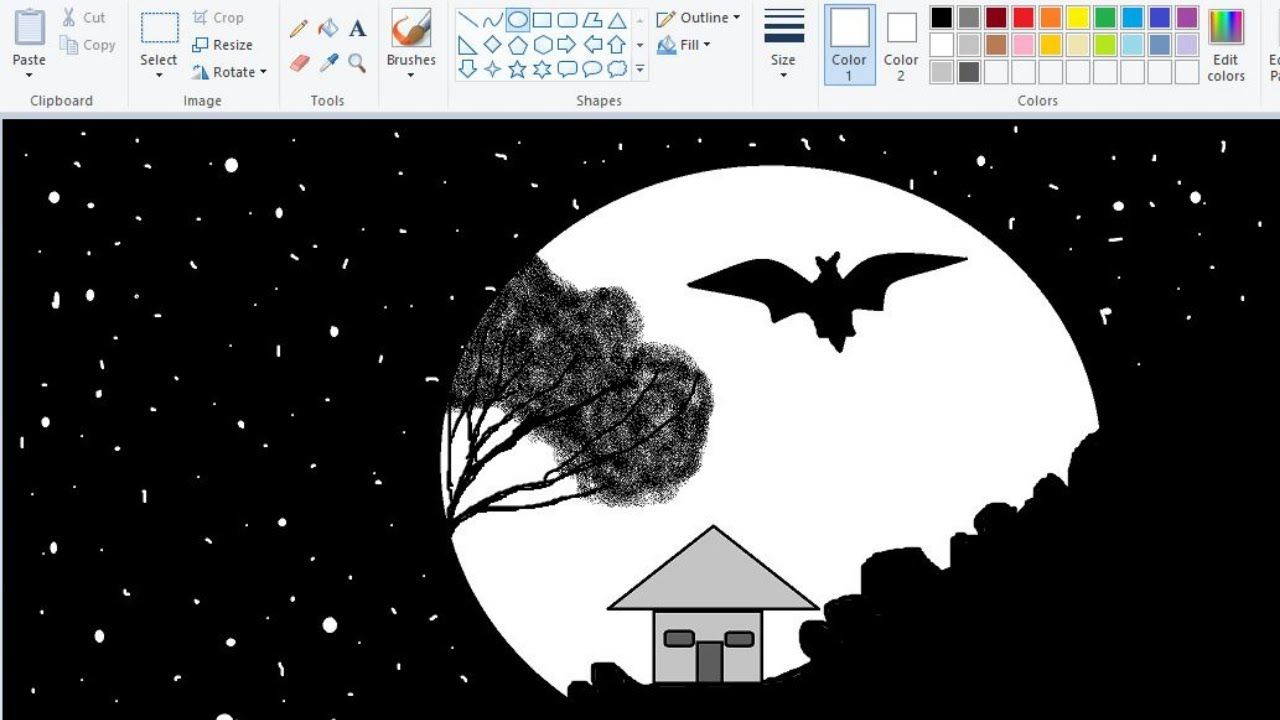
Task: Choose the Triangle shape
Action: click(617, 19)
